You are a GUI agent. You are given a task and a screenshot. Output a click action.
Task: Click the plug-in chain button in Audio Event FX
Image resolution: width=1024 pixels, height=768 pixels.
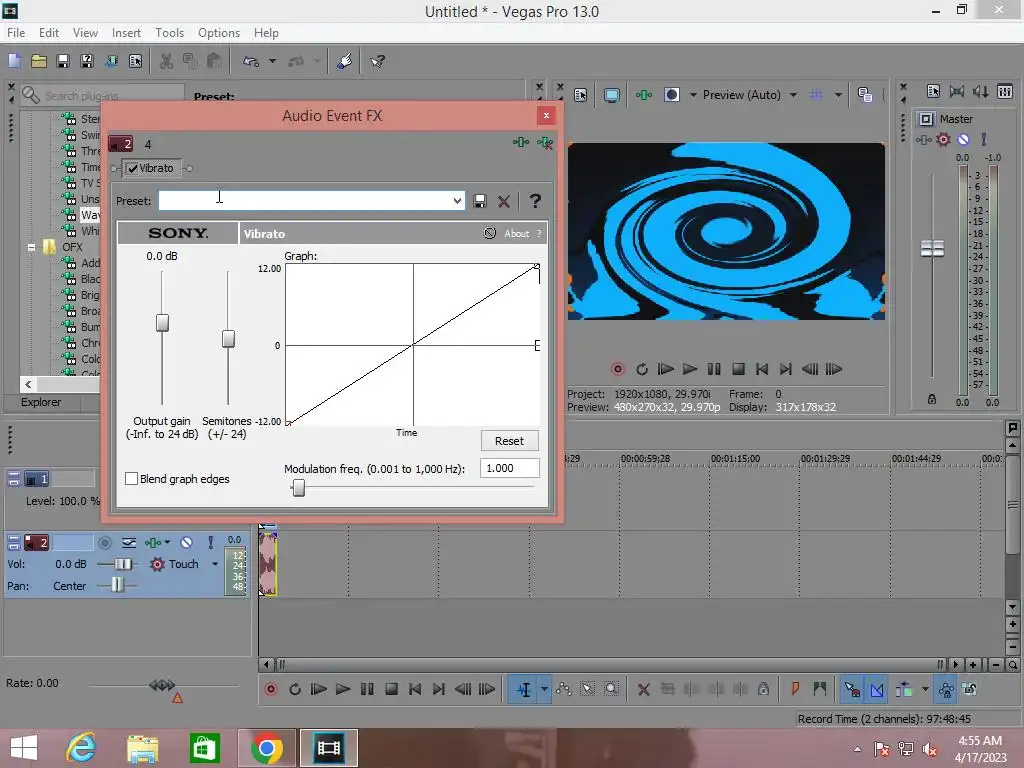click(520, 142)
